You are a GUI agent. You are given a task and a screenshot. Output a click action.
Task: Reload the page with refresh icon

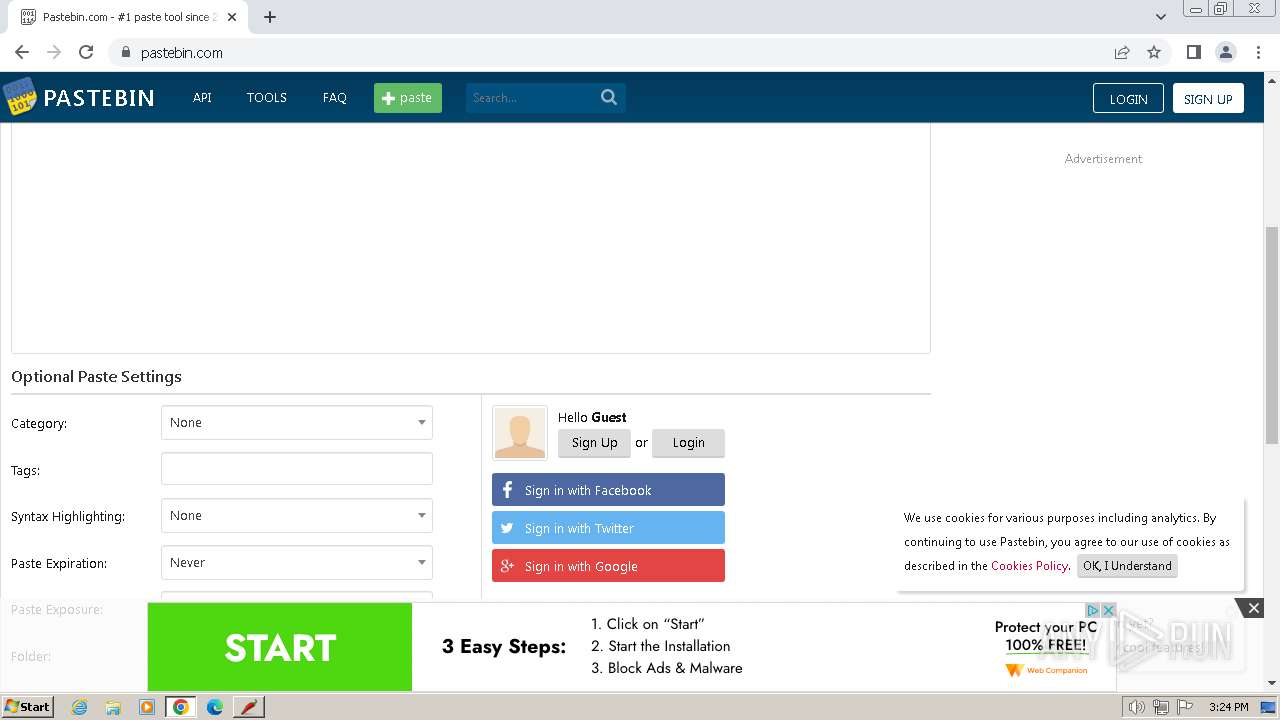coord(86,52)
